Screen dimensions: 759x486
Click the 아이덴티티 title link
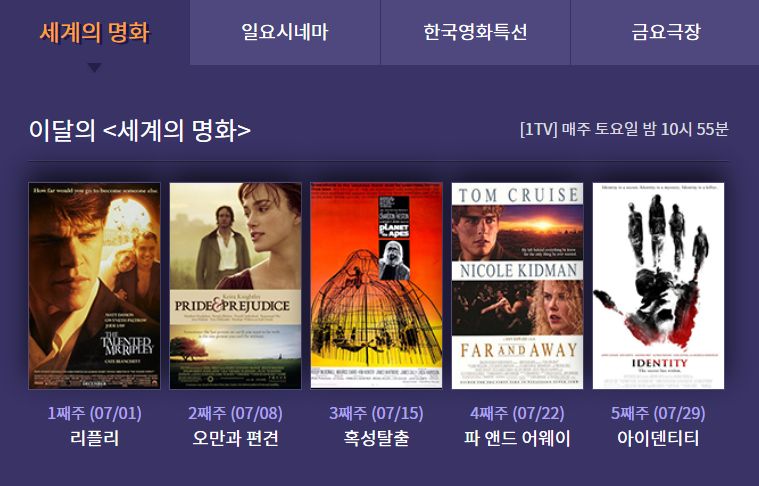(658, 438)
